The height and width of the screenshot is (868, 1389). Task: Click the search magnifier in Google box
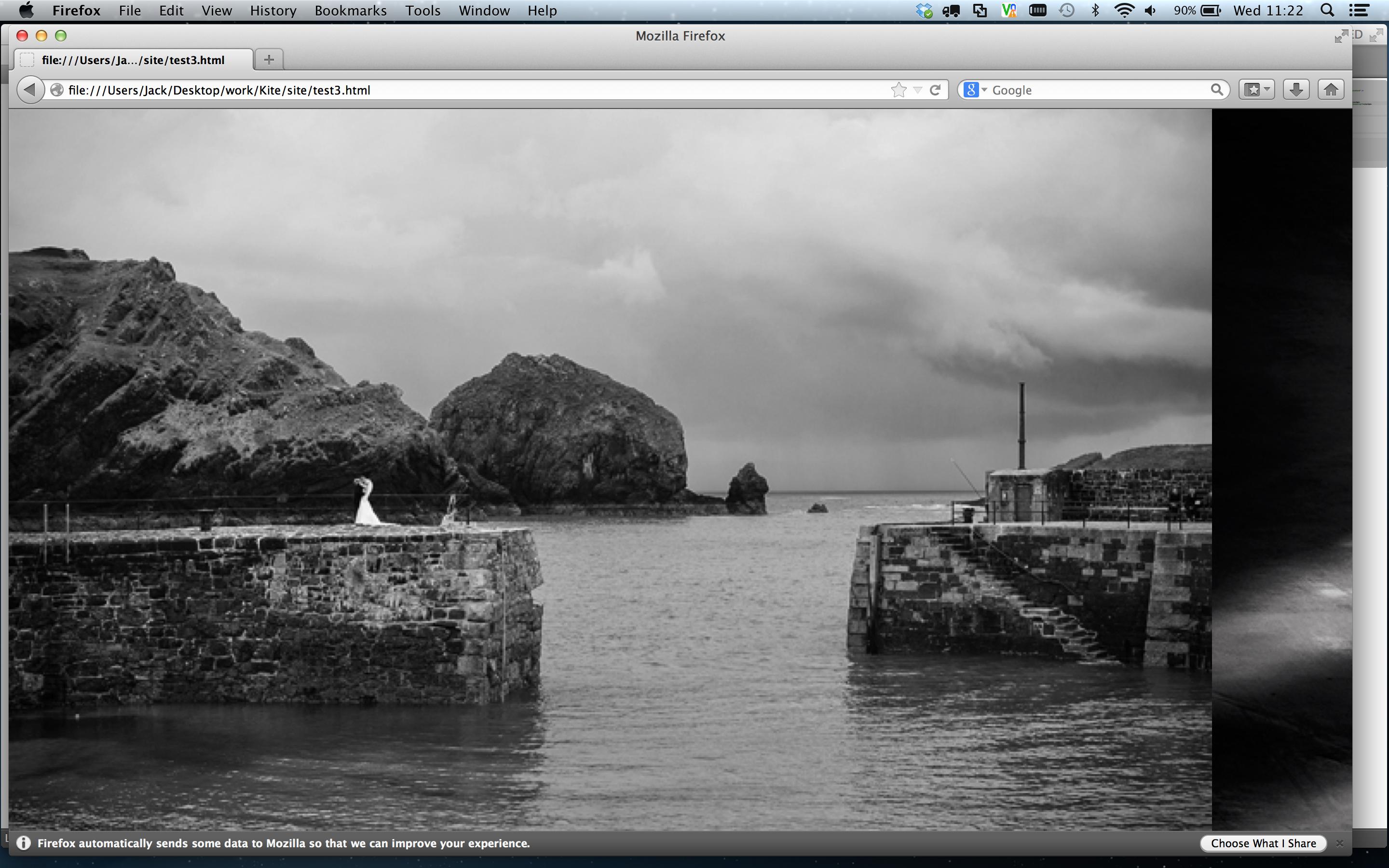point(1216,90)
